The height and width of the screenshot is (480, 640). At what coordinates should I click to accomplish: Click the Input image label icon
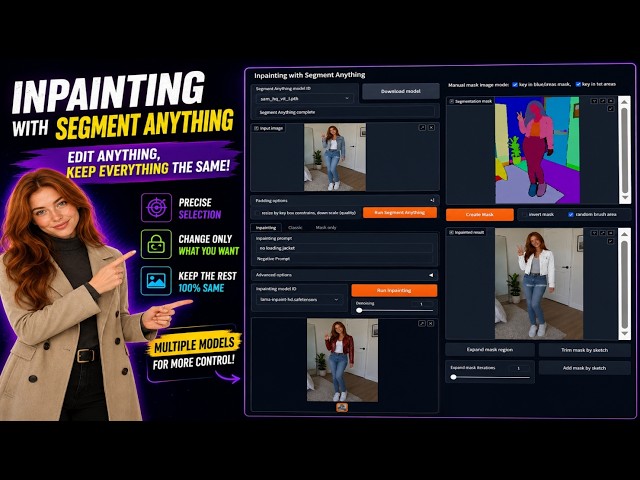pos(256,128)
